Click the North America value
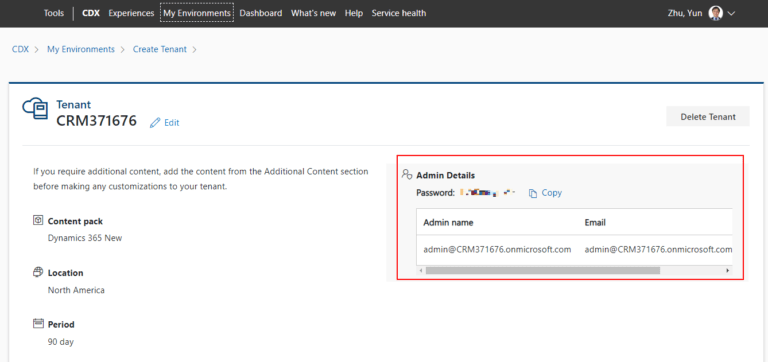 [x=76, y=290]
